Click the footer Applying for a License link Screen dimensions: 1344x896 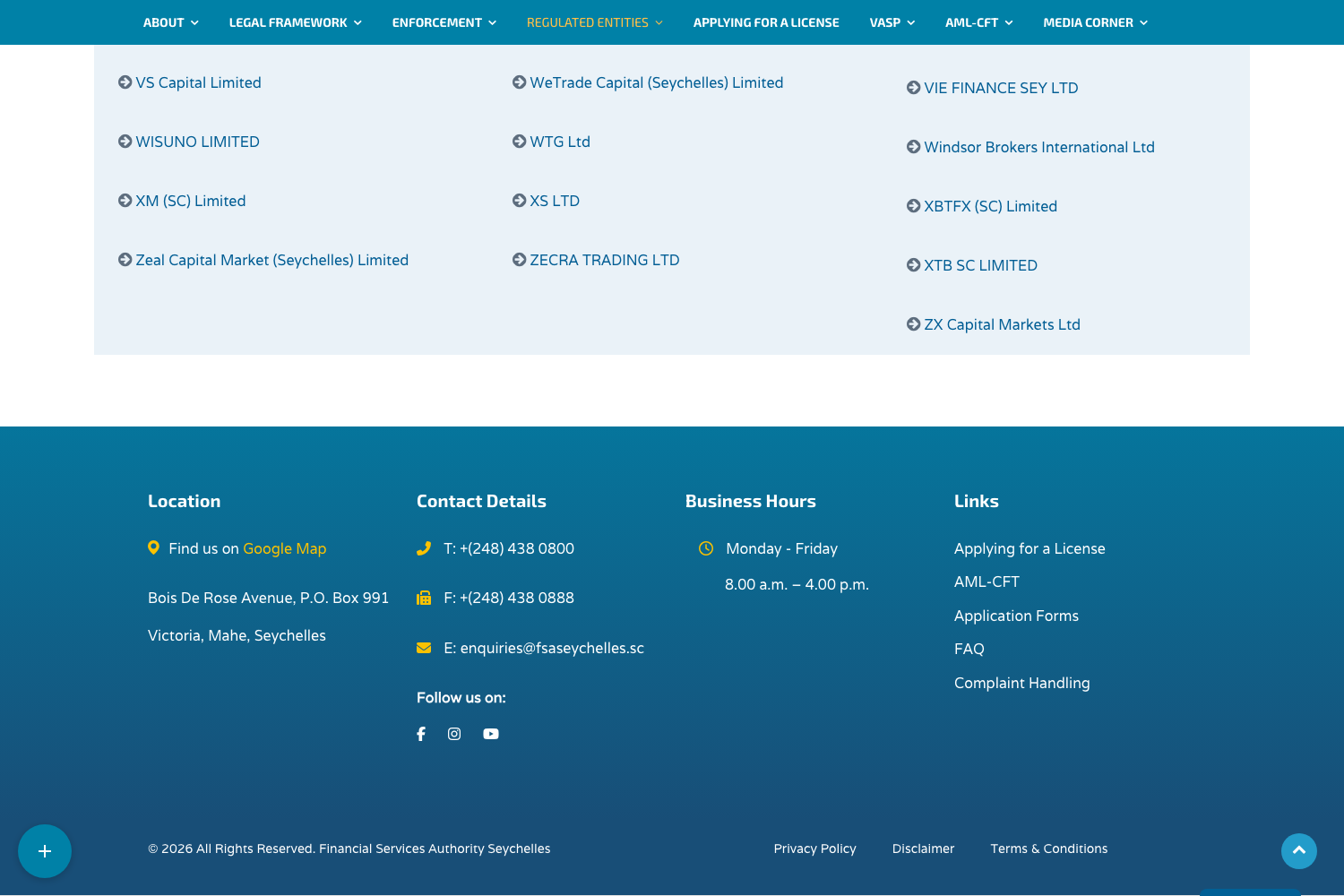coord(1030,548)
